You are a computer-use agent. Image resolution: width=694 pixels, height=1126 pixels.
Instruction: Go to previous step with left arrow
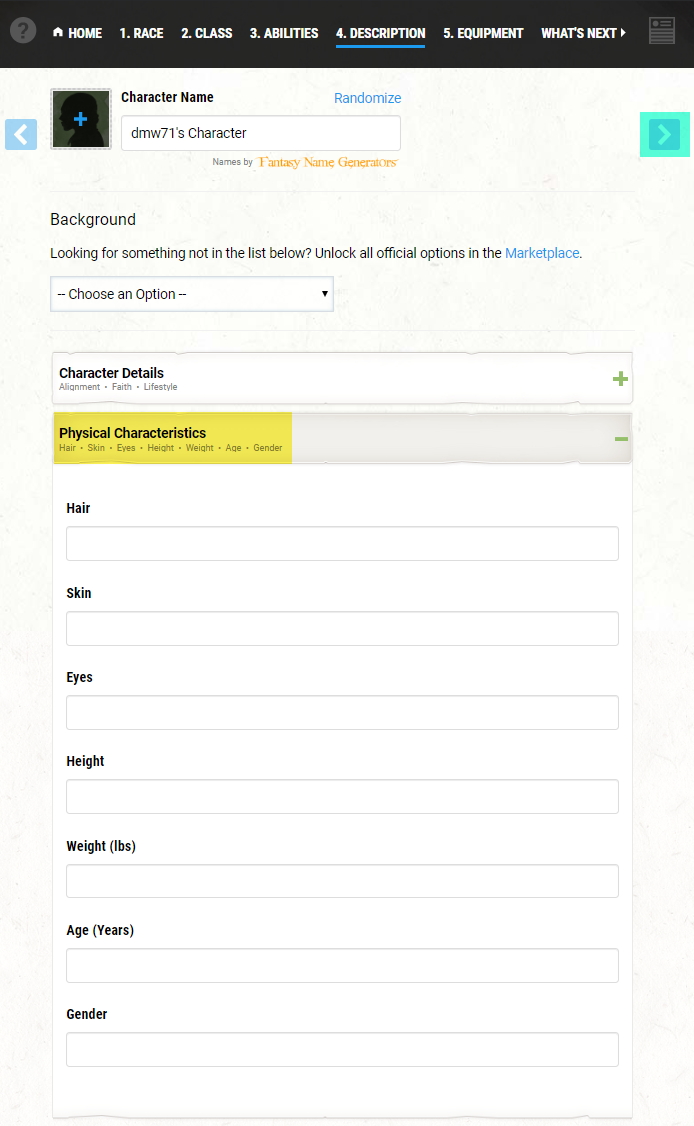click(x=21, y=134)
